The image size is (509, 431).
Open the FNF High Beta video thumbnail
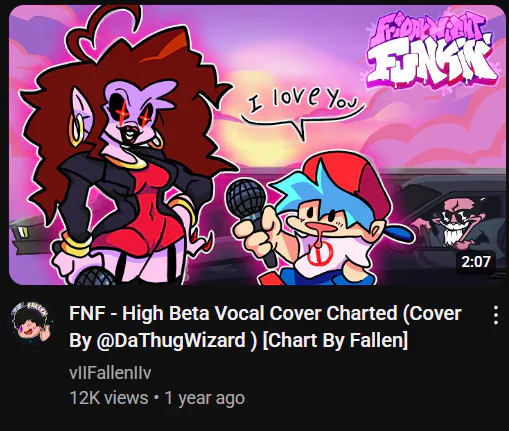pyautogui.click(x=257, y=145)
